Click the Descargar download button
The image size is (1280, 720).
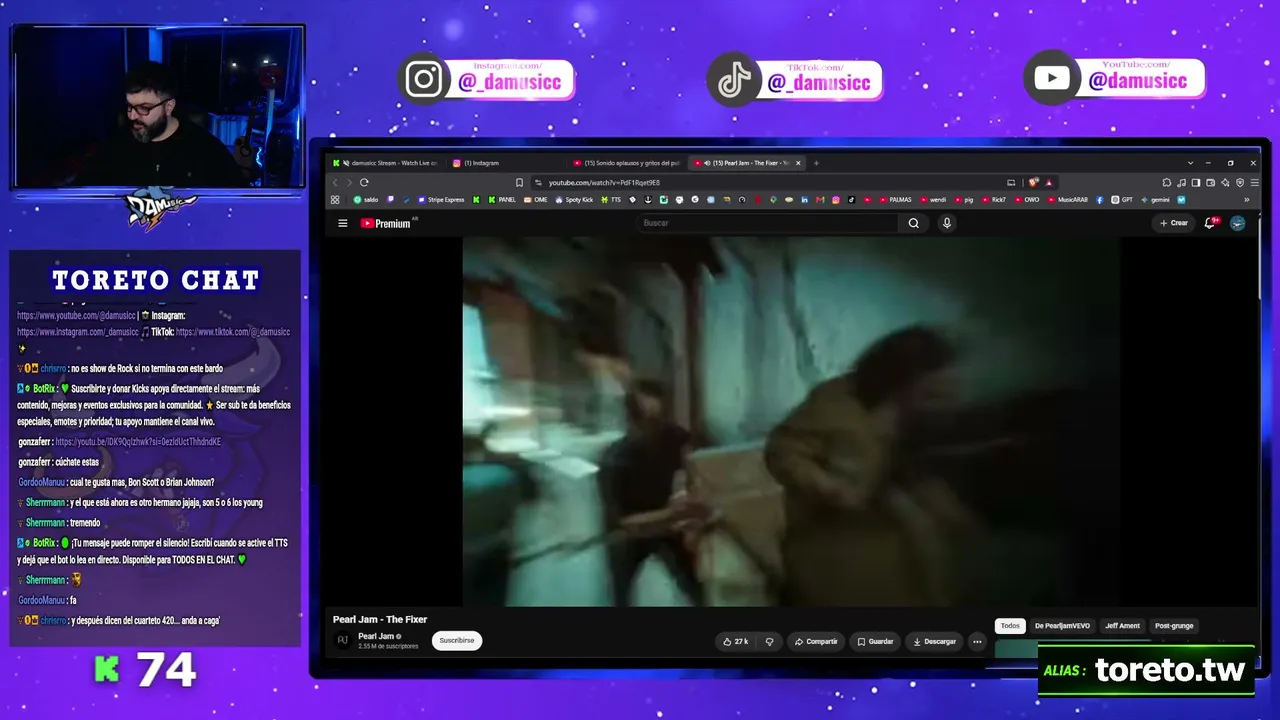[x=935, y=641]
